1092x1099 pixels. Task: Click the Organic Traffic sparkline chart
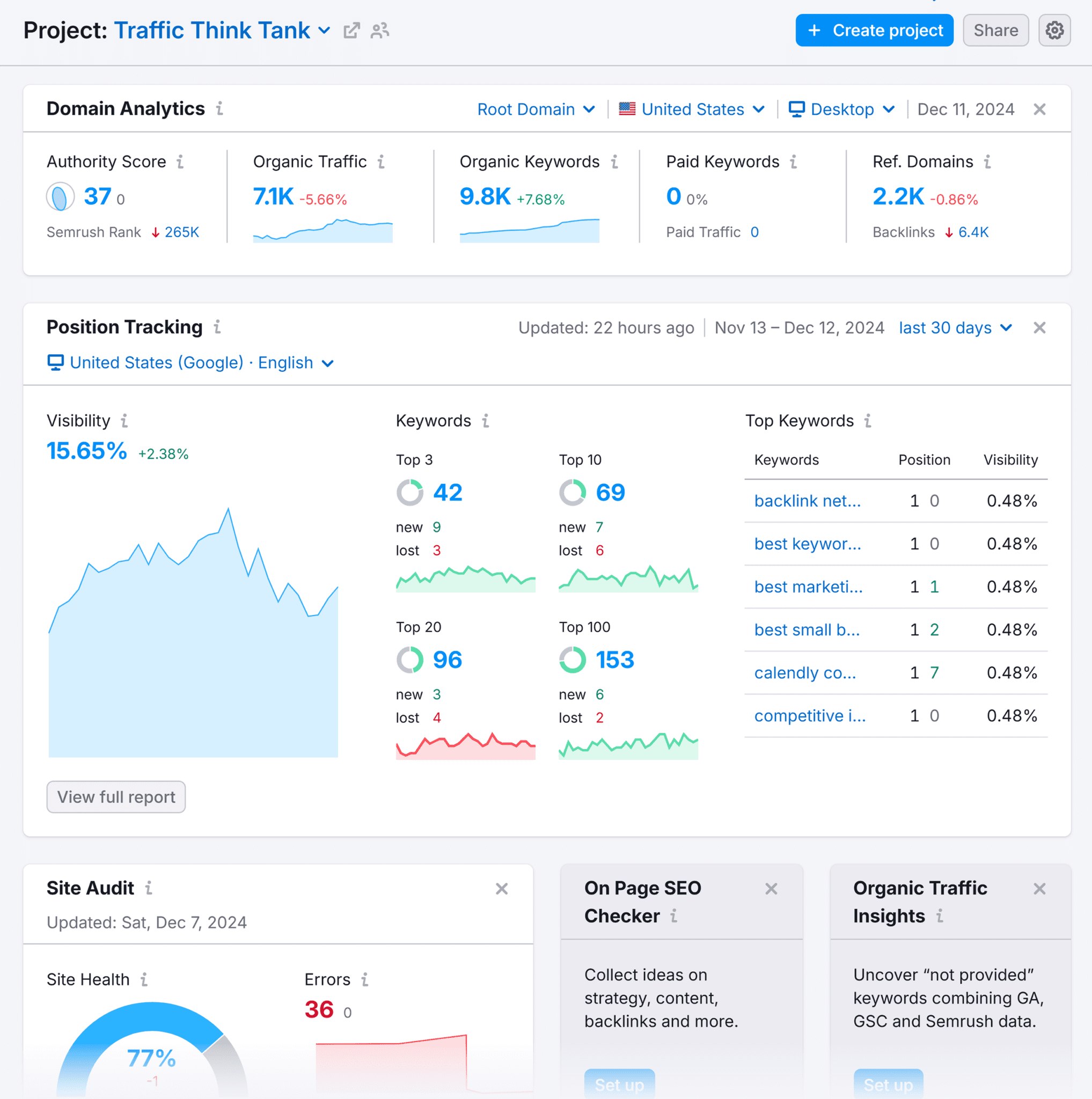(x=323, y=230)
